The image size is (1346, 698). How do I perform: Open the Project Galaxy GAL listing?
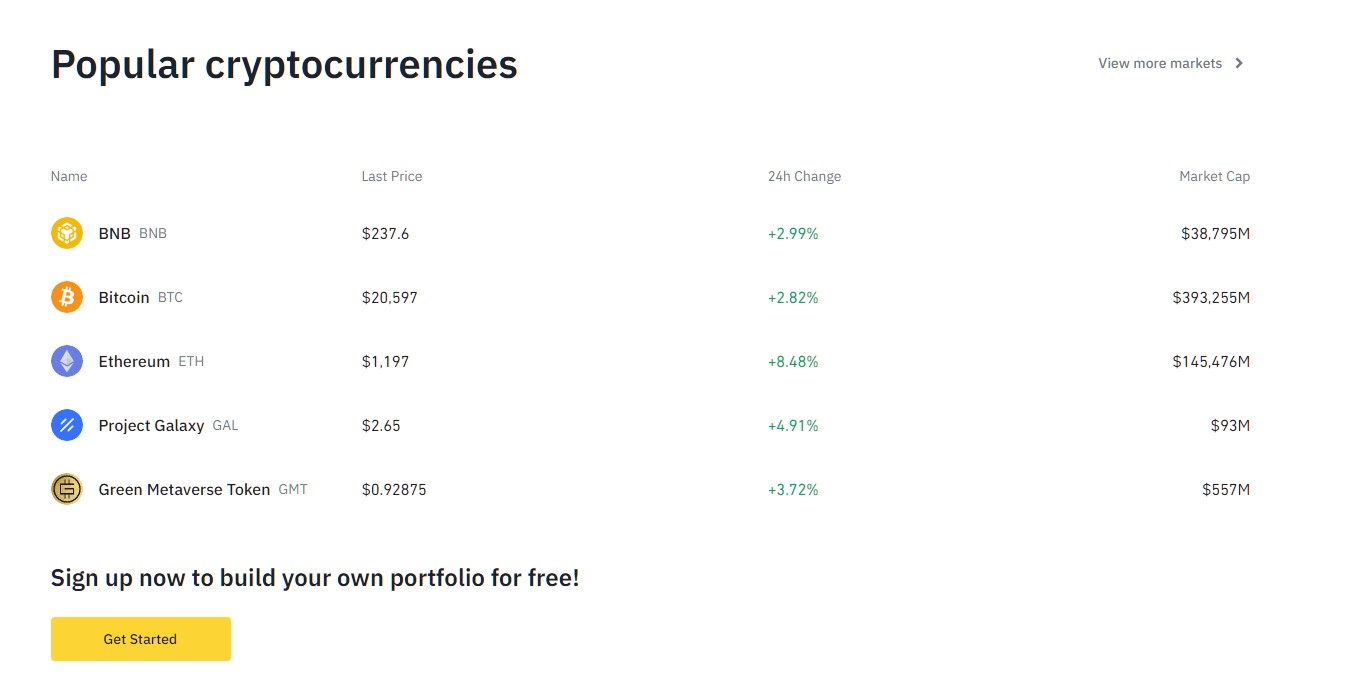(x=168, y=425)
